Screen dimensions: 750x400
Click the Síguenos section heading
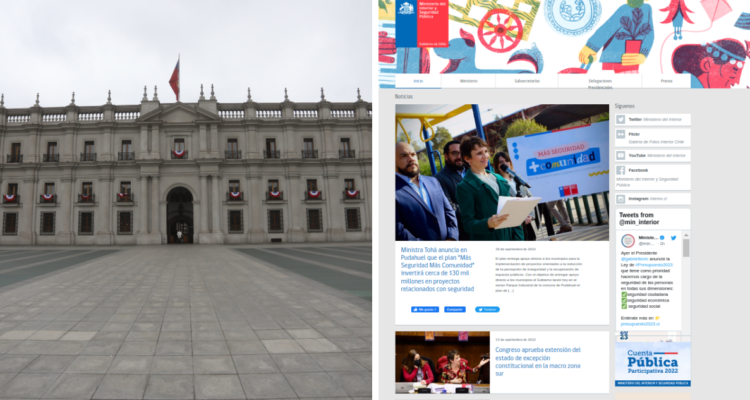point(625,106)
